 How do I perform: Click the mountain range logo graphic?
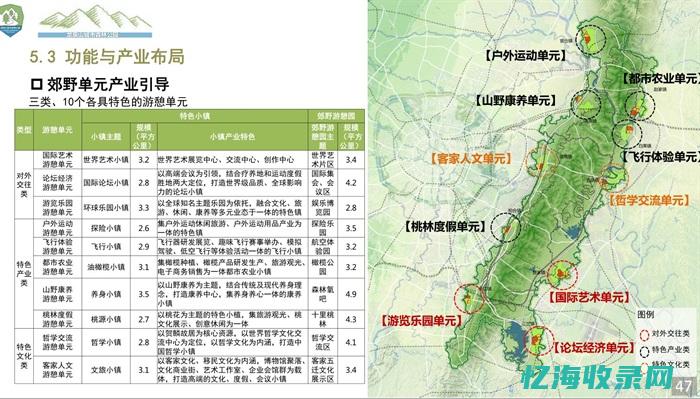(x=95, y=21)
